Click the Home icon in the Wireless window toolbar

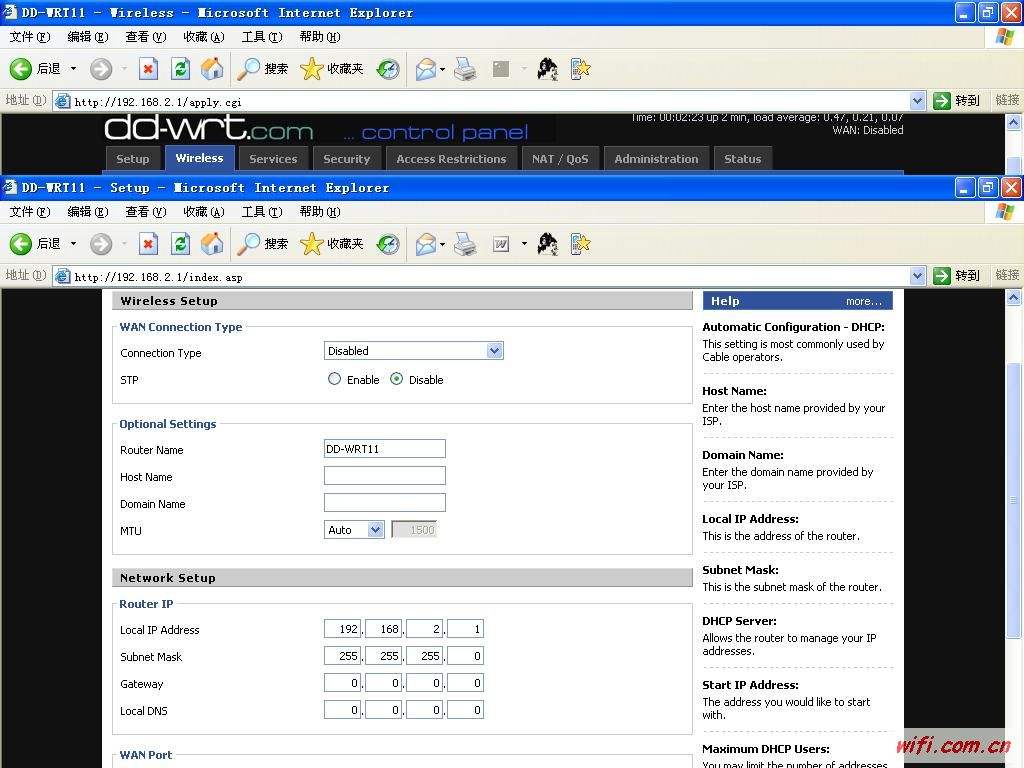point(212,69)
